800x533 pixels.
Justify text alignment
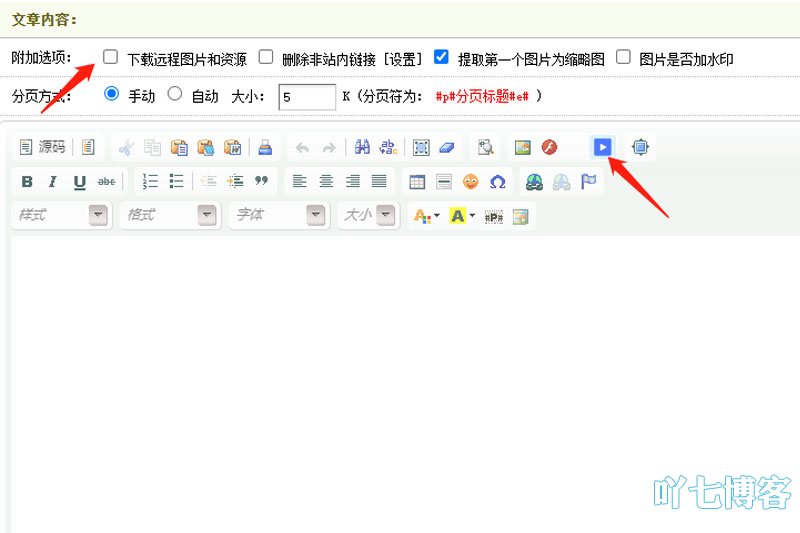pyautogui.click(x=379, y=181)
